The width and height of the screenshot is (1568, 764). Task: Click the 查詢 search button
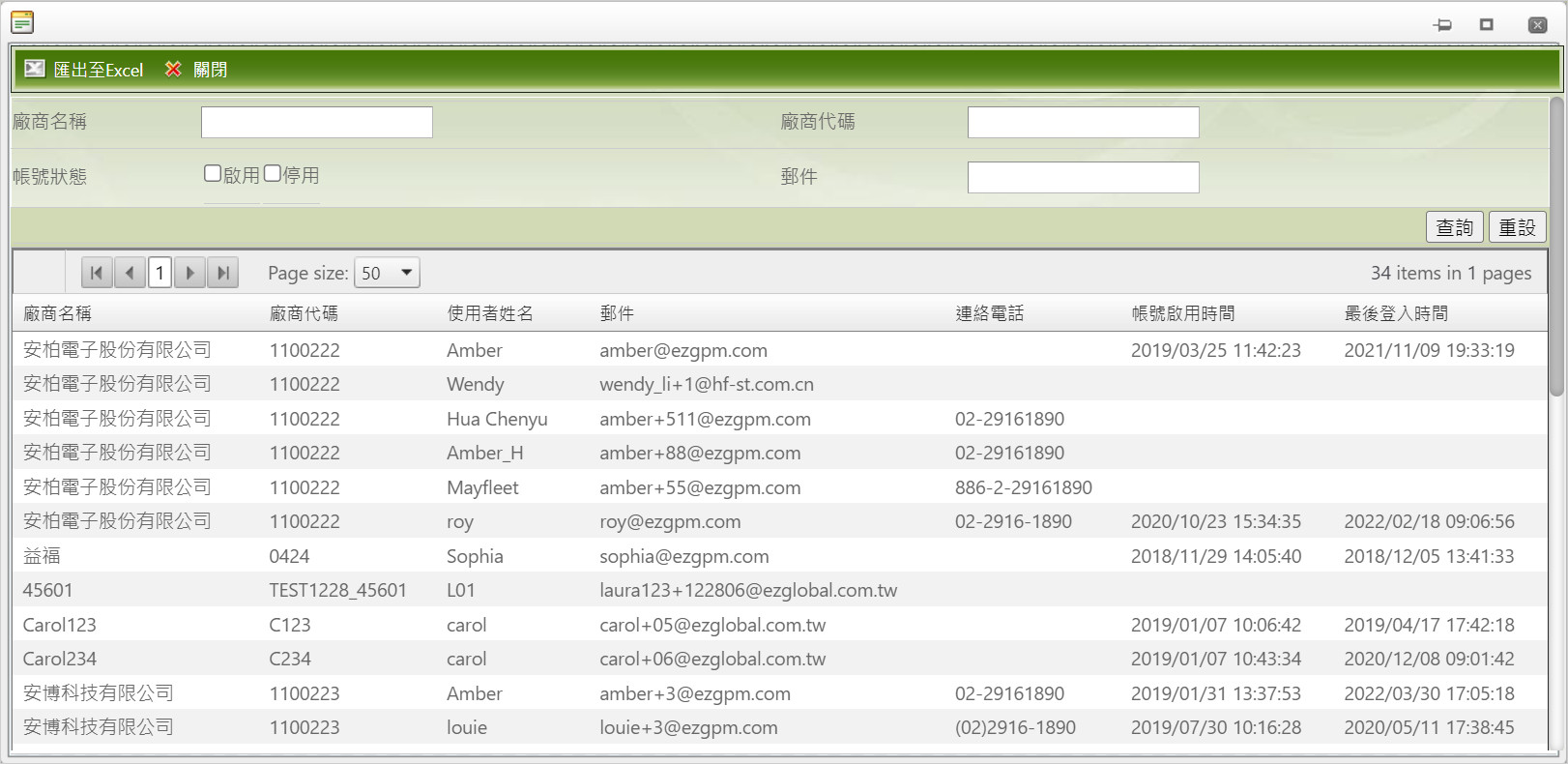(1454, 227)
